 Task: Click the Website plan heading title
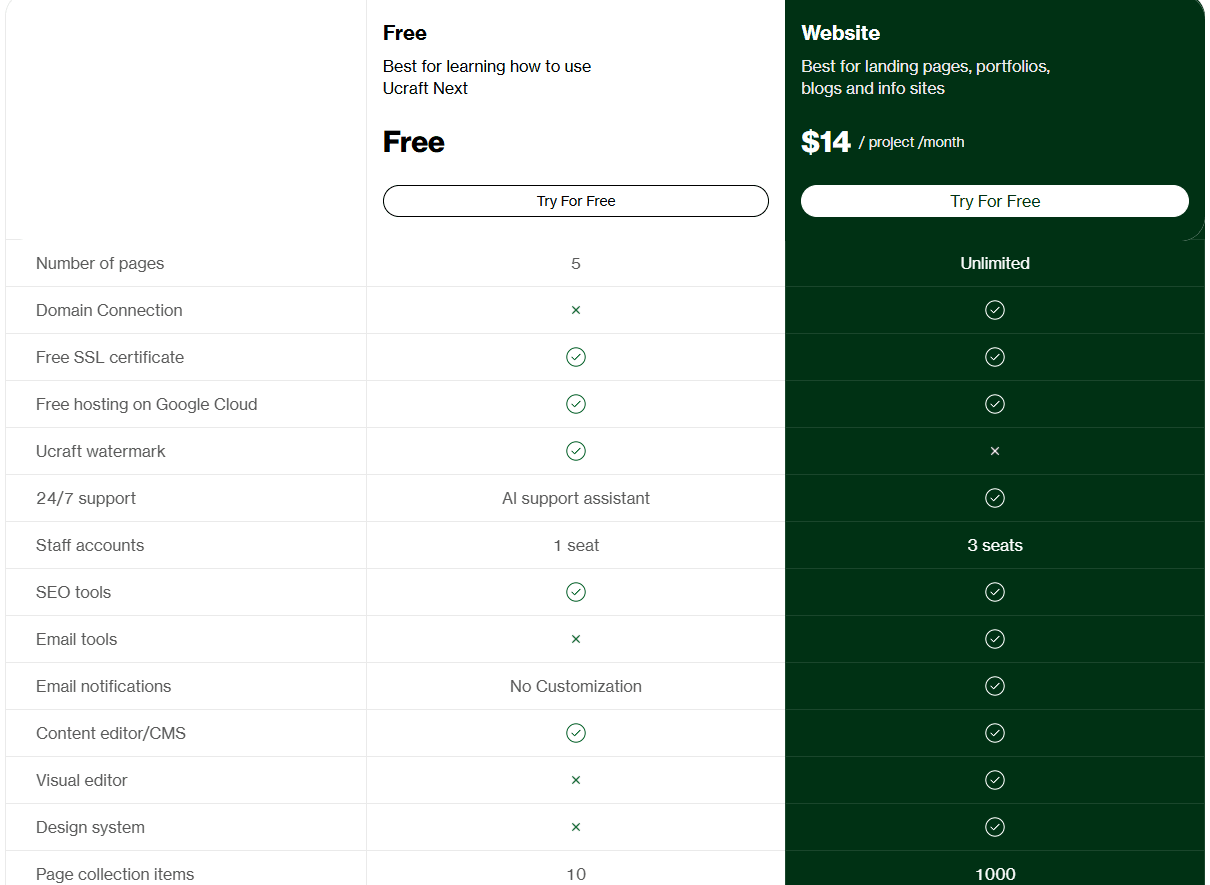pyautogui.click(x=841, y=33)
